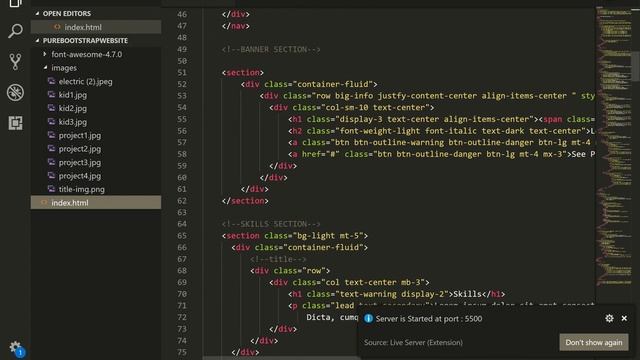Click the title comment on line 67
640x360 pixels.
278,259
